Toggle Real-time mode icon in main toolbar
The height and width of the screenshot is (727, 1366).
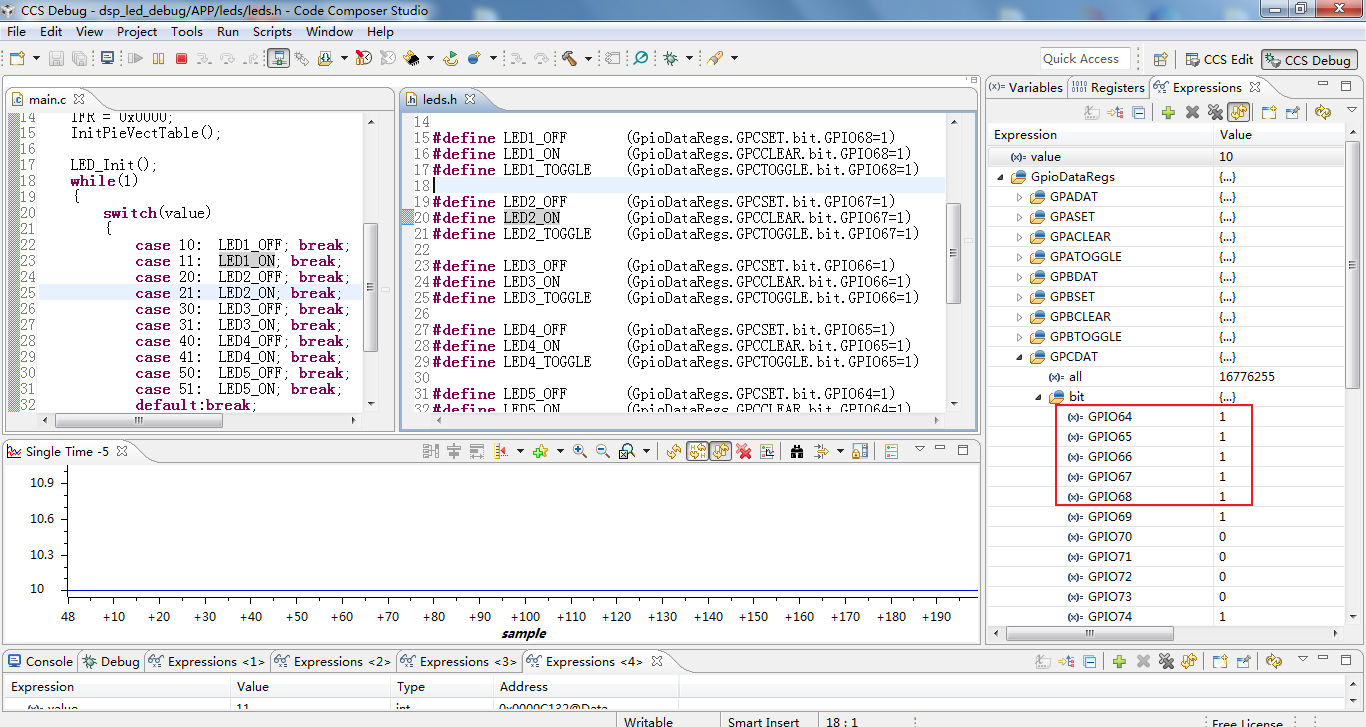(x=279, y=59)
